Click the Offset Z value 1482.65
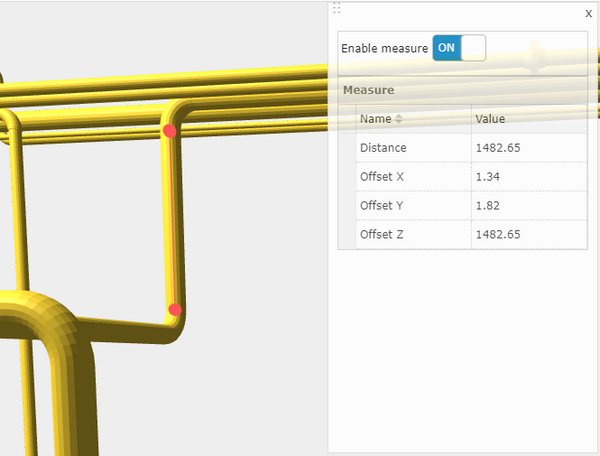This screenshot has width=600, height=456. (x=498, y=235)
